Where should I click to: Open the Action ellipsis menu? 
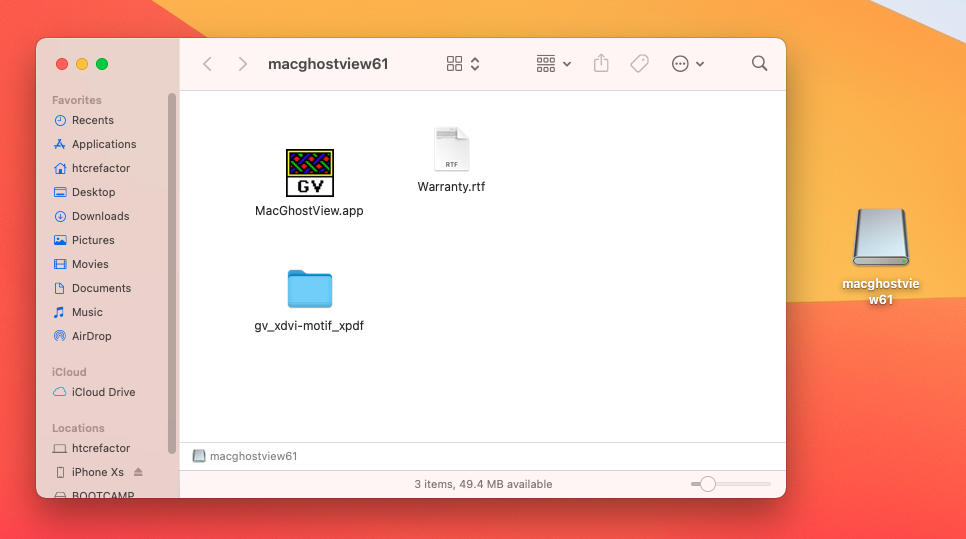pos(688,64)
